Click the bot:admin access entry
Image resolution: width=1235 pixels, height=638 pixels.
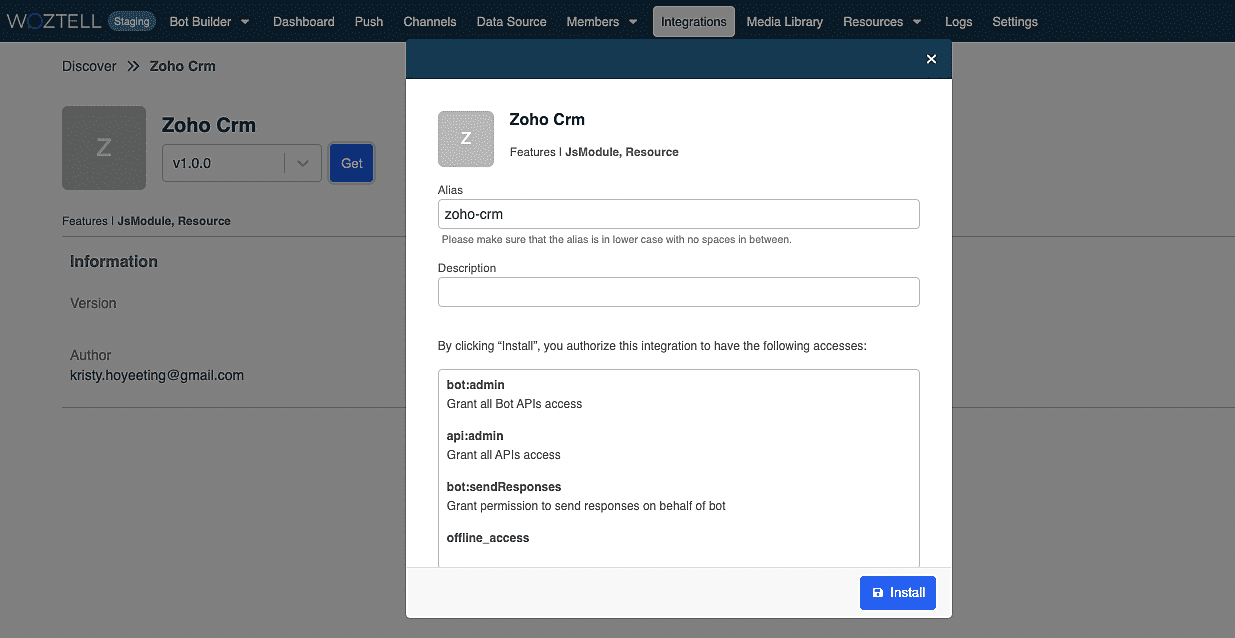(475, 385)
